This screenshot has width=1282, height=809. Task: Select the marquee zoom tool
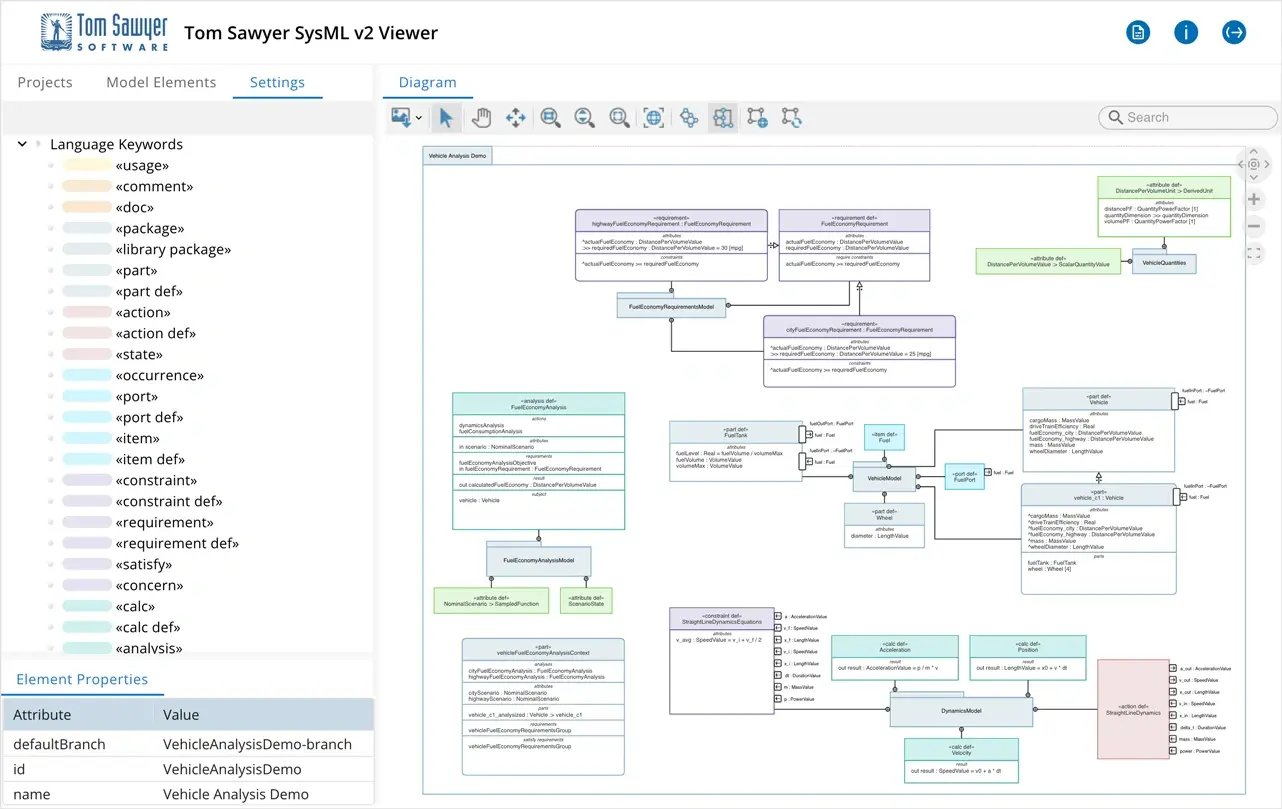tap(619, 117)
